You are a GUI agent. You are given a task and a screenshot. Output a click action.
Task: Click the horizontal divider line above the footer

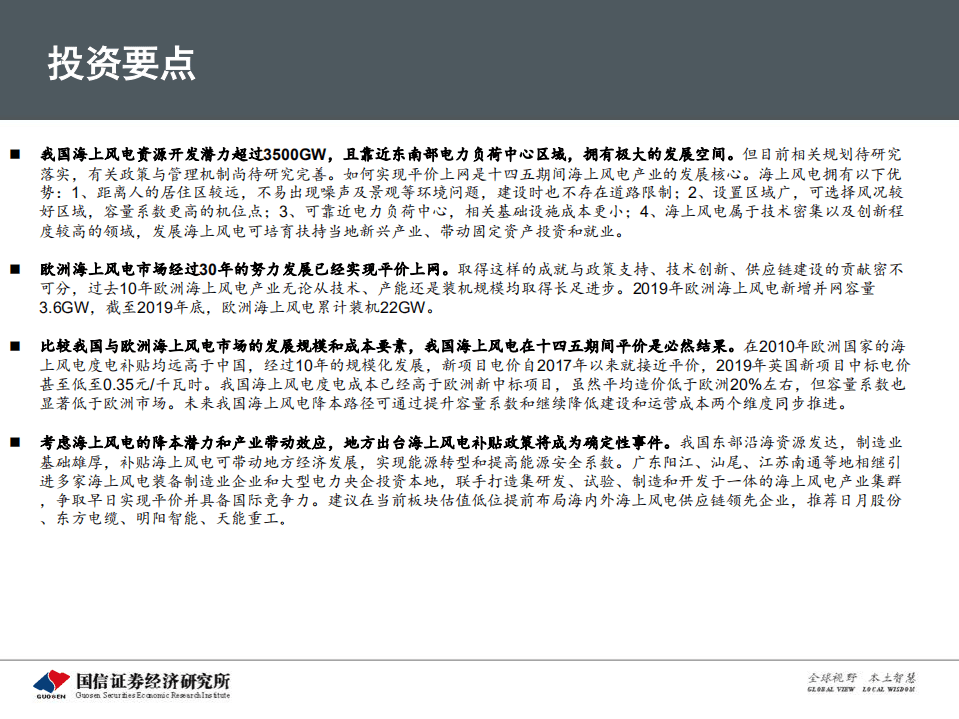pos(480,658)
